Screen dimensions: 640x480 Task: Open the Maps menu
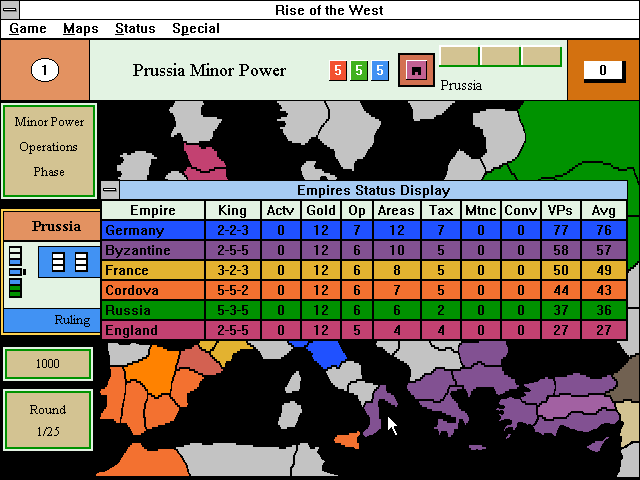[81, 29]
